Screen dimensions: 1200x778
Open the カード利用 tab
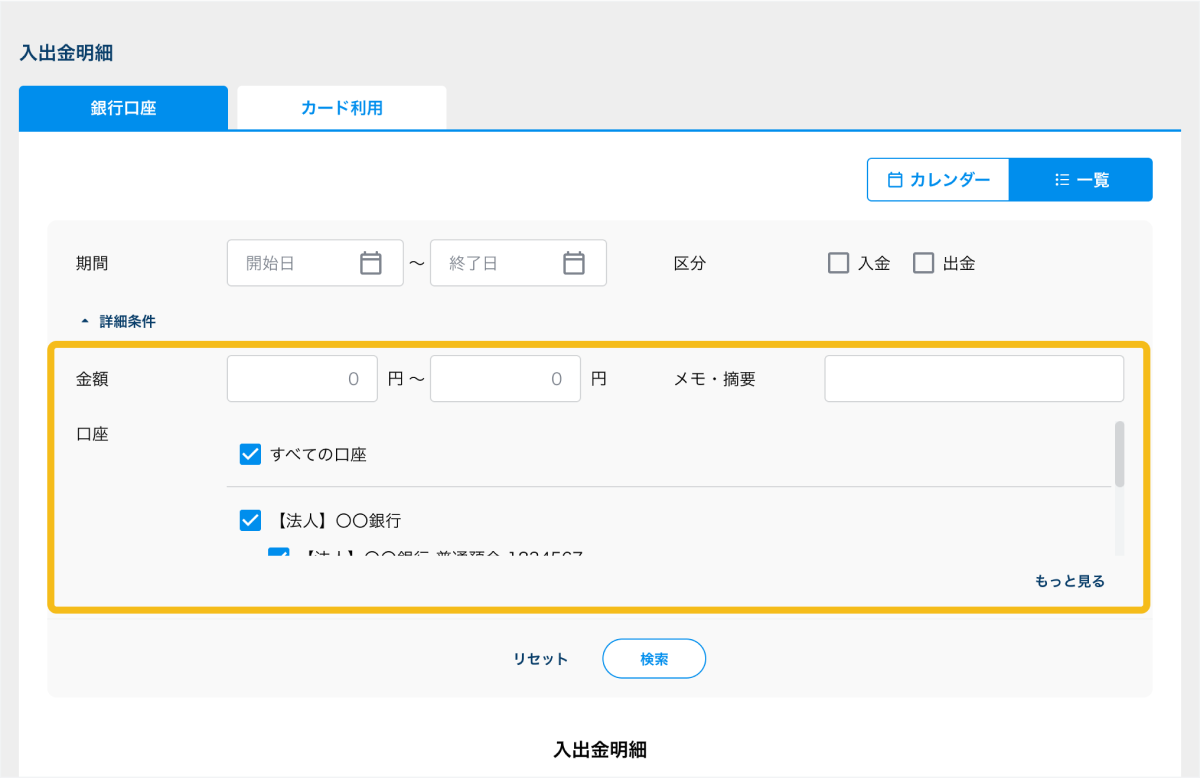[x=342, y=108]
